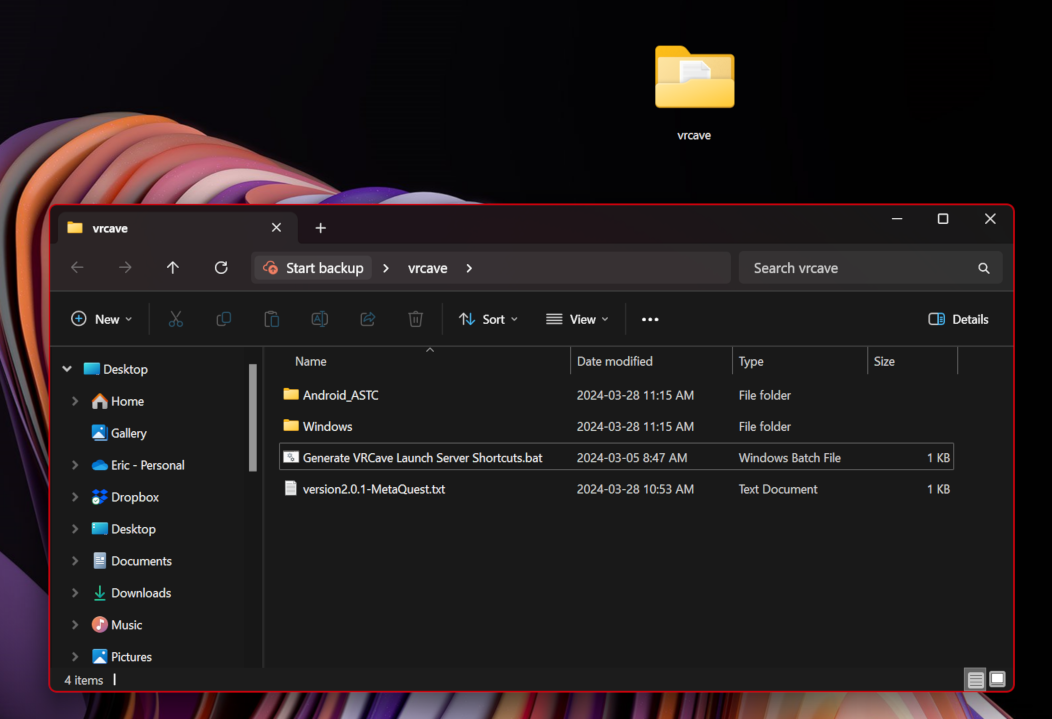This screenshot has width=1052, height=719.
Task: Click Start backup in address bar
Action: pyautogui.click(x=313, y=268)
